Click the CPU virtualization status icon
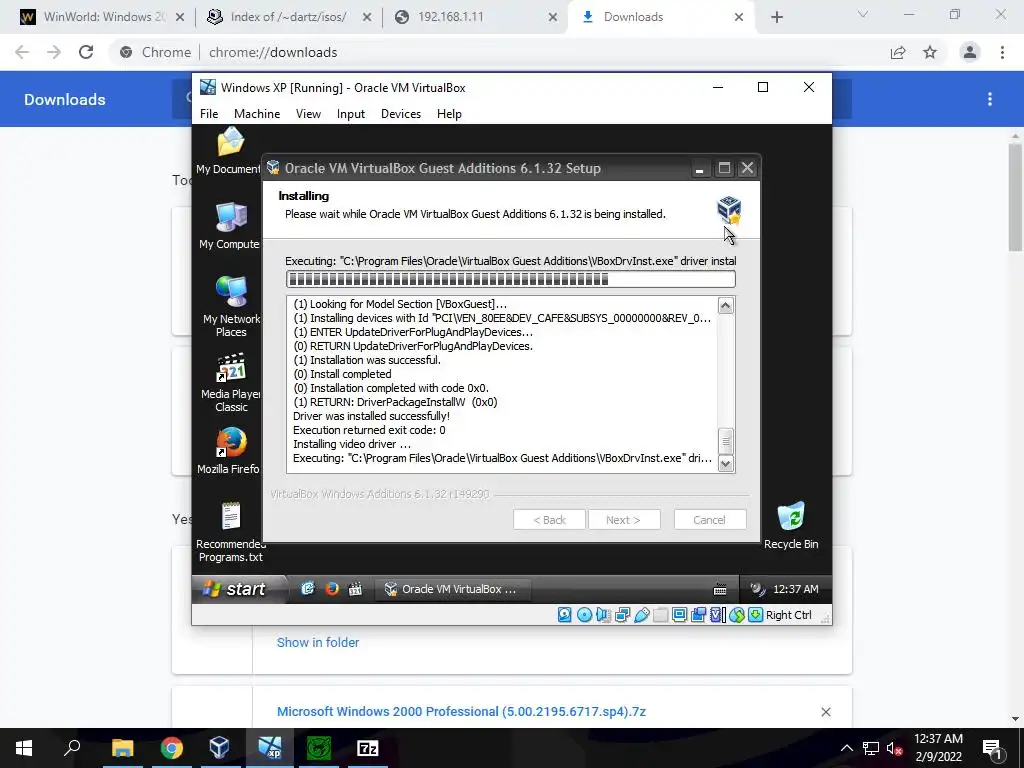 point(717,615)
